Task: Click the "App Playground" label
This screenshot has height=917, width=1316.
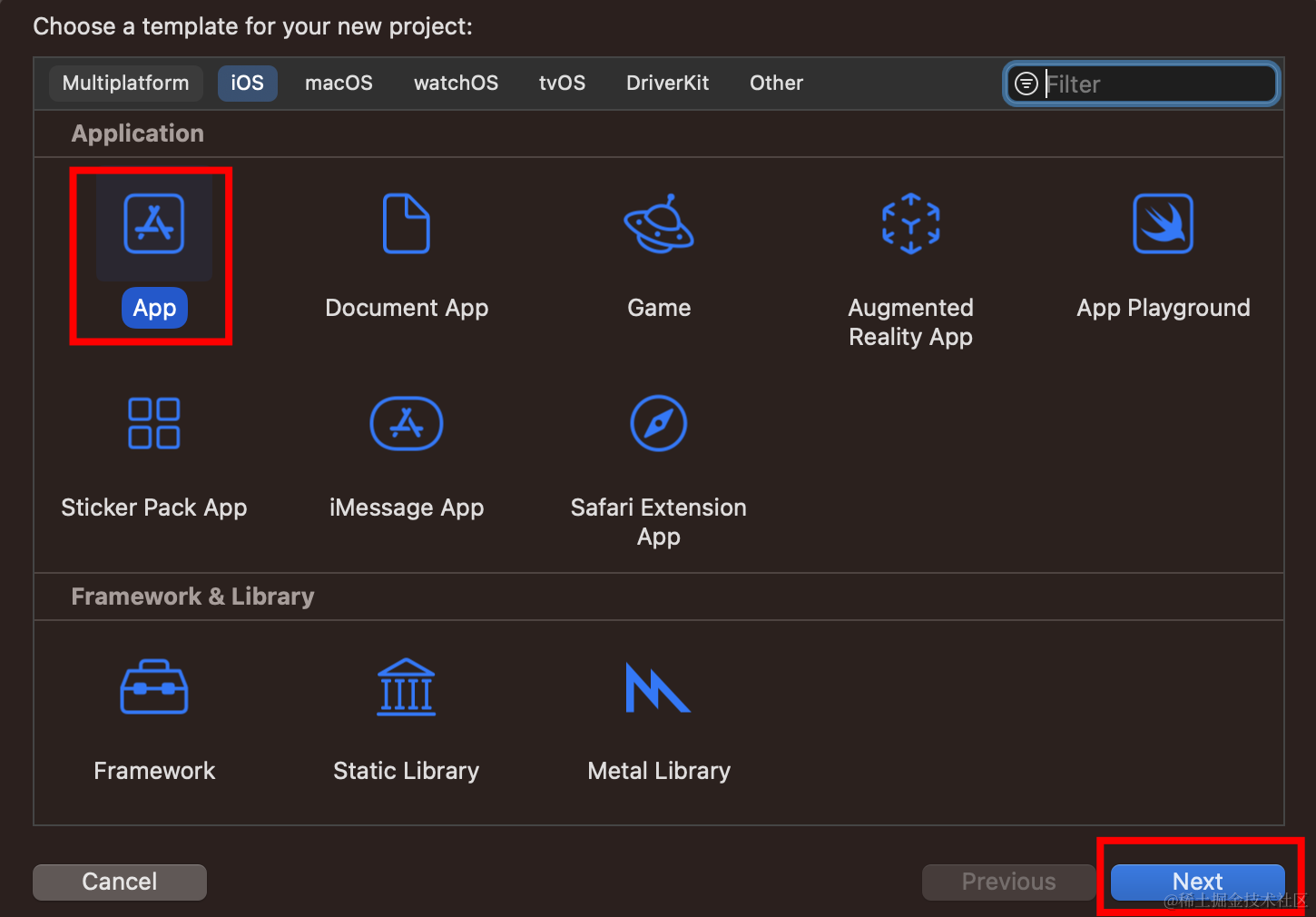Action: click(x=1164, y=309)
